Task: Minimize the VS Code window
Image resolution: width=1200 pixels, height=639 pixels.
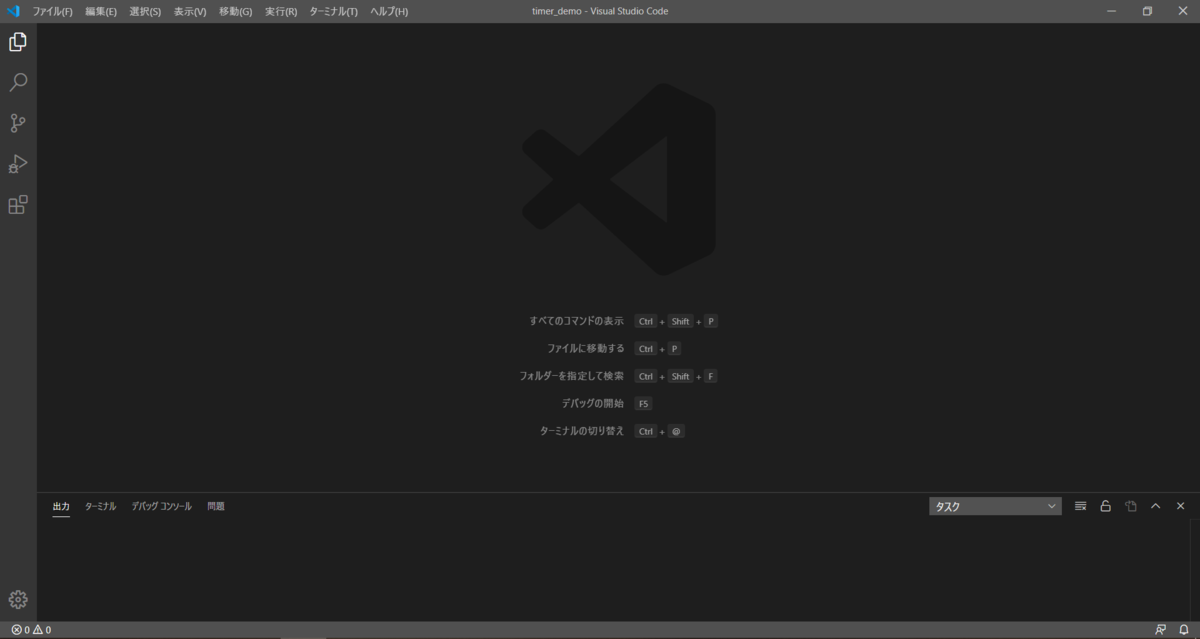Action: click(x=1112, y=11)
